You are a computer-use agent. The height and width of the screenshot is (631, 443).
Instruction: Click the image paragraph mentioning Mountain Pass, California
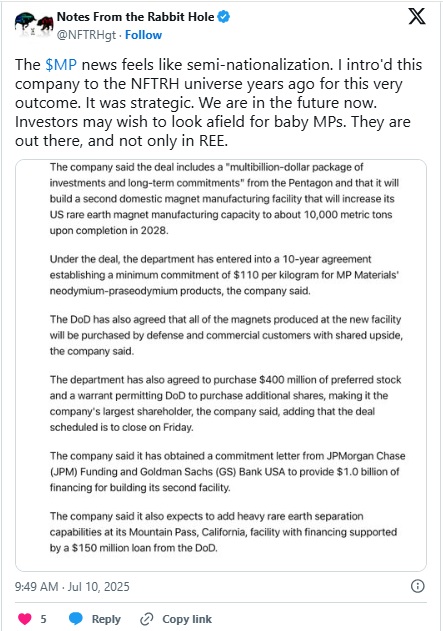pyautogui.click(x=223, y=532)
